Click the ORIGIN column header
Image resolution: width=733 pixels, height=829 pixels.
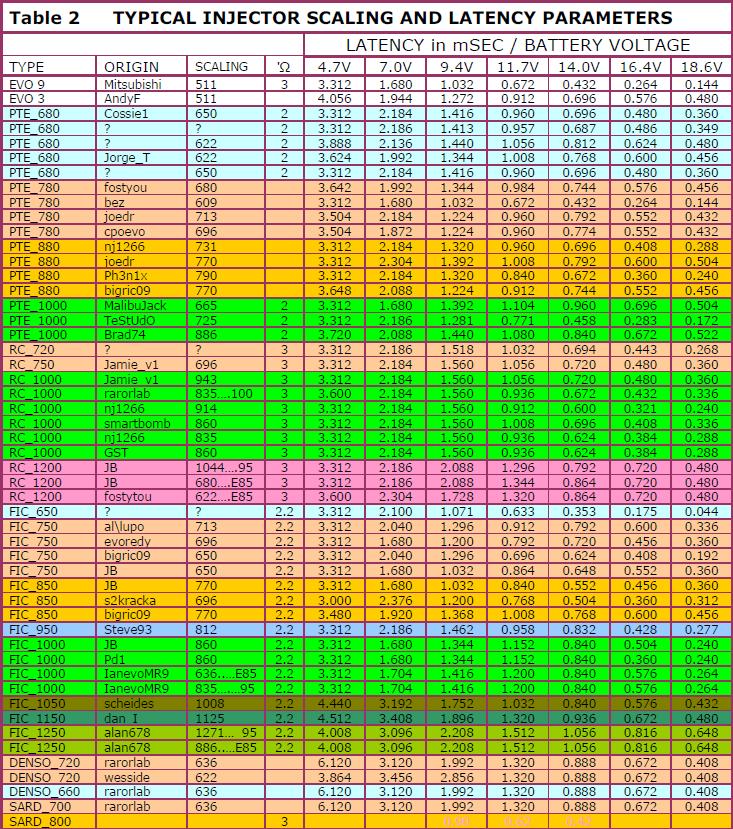tap(131, 67)
